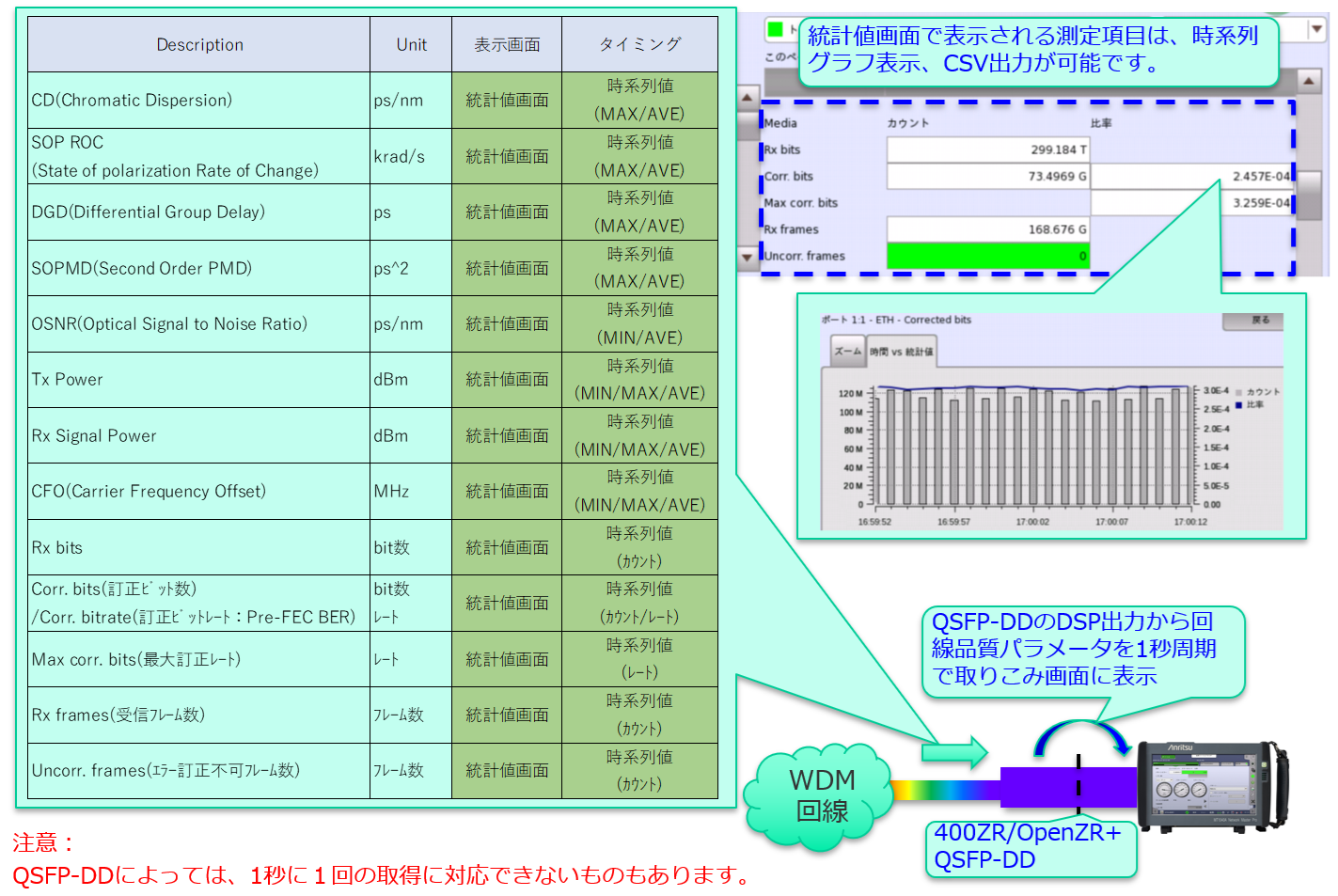Click the up arrow above the 2.457E-04 ratio value
Viewport: 1338px width, 896px height.
coord(1309,81)
